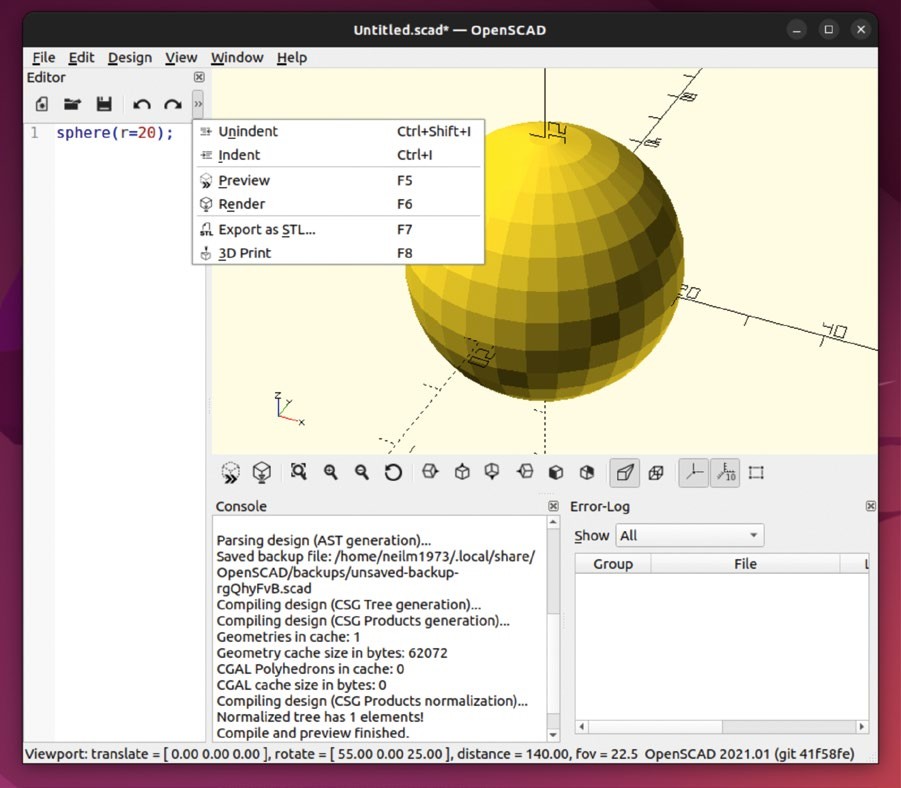Open the Design menu

coord(130,57)
